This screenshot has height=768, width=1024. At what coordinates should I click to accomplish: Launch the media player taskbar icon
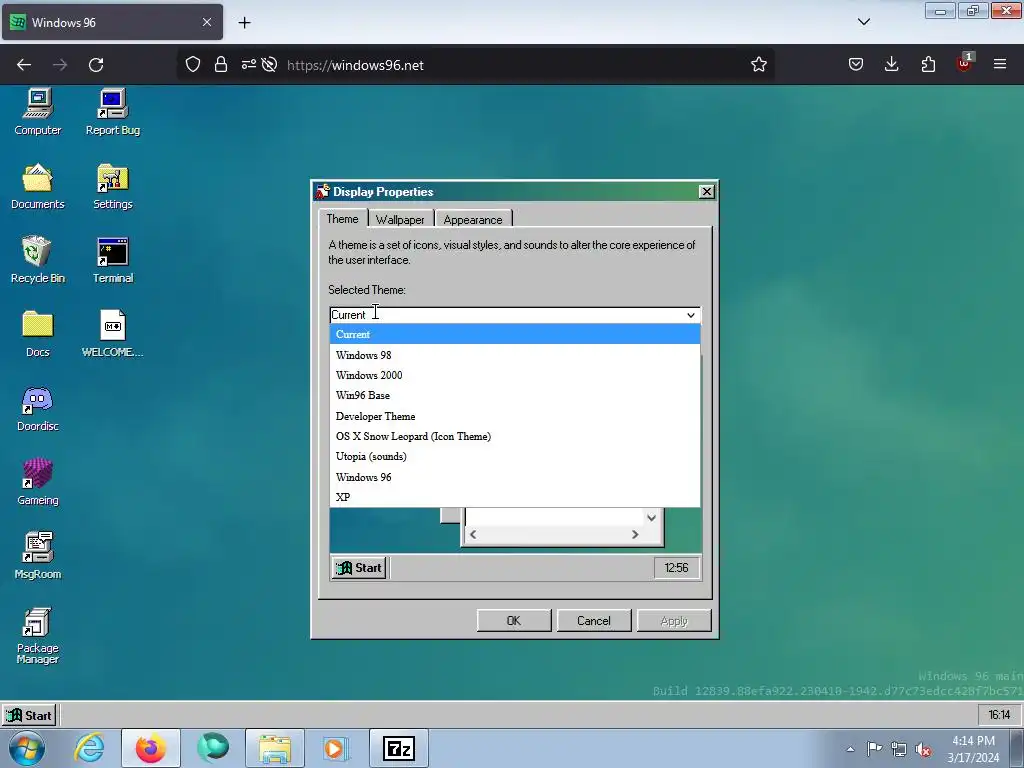tap(336, 748)
